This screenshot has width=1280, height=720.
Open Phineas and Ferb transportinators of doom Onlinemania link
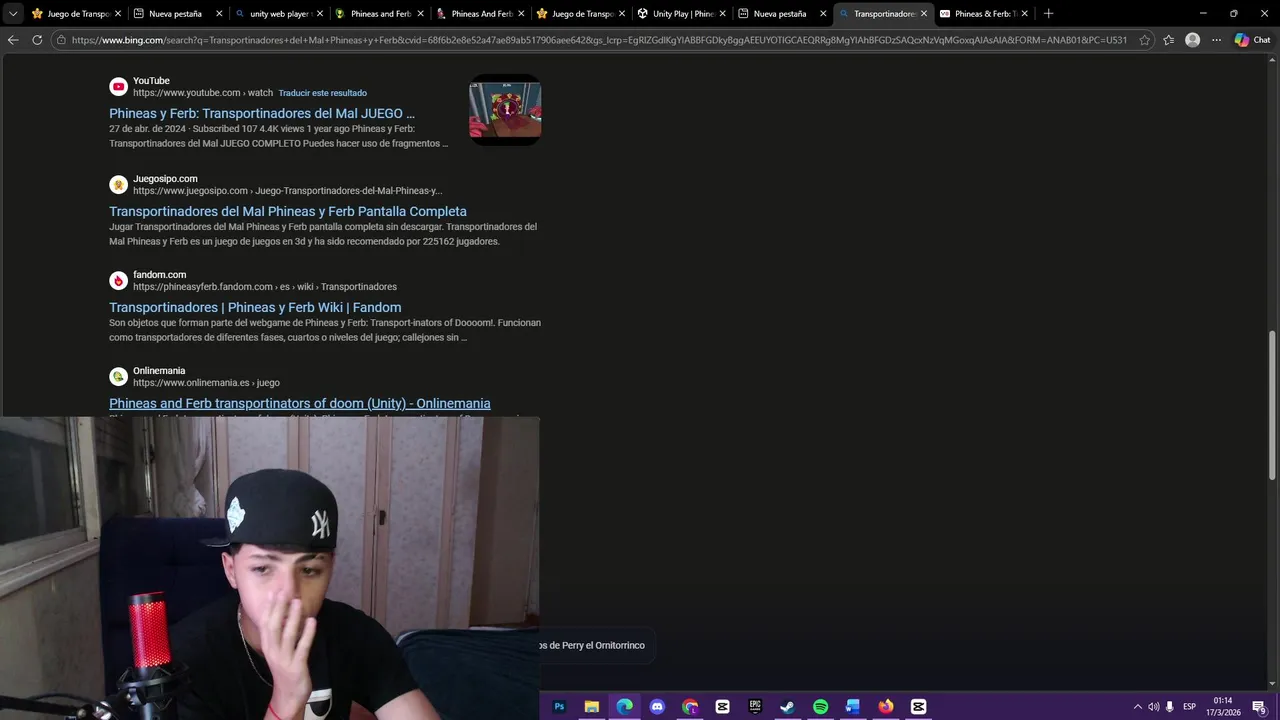(300, 403)
